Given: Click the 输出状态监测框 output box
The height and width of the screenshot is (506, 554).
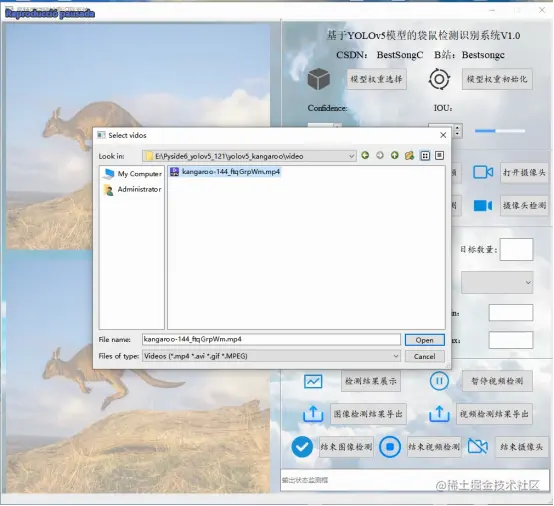Looking at the screenshot, I should click(415, 480).
